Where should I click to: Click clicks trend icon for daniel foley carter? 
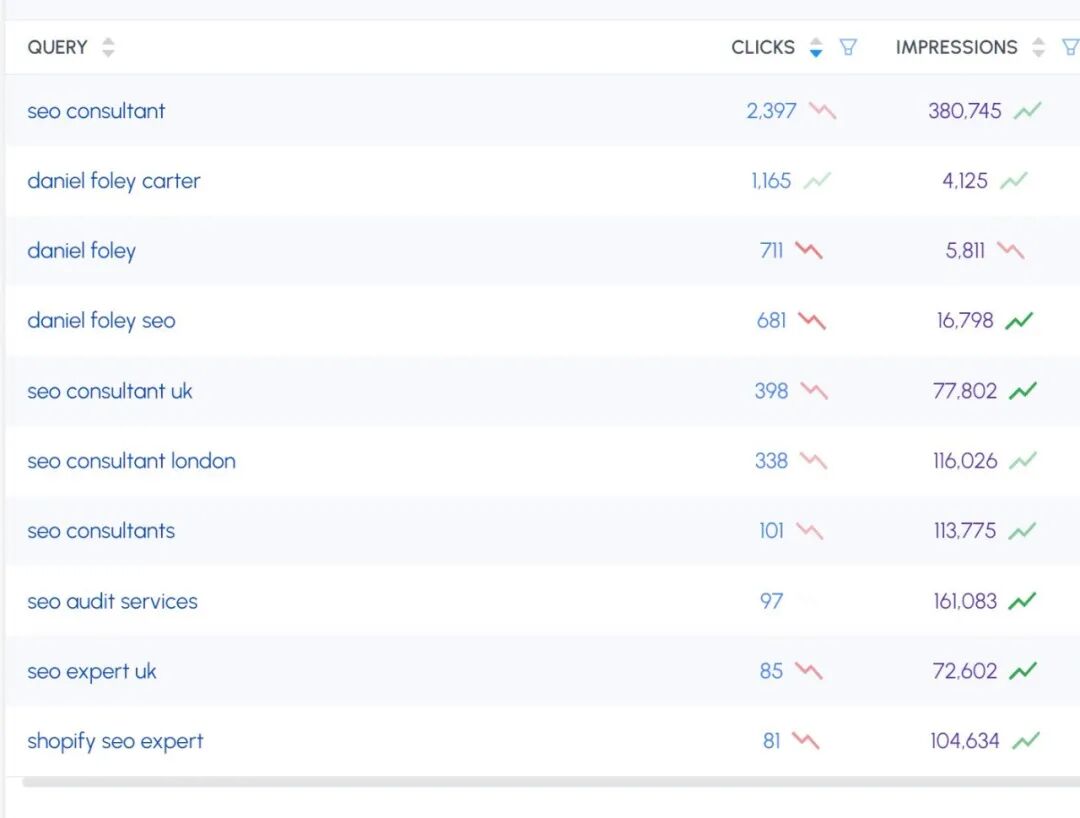tap(817, 181)
